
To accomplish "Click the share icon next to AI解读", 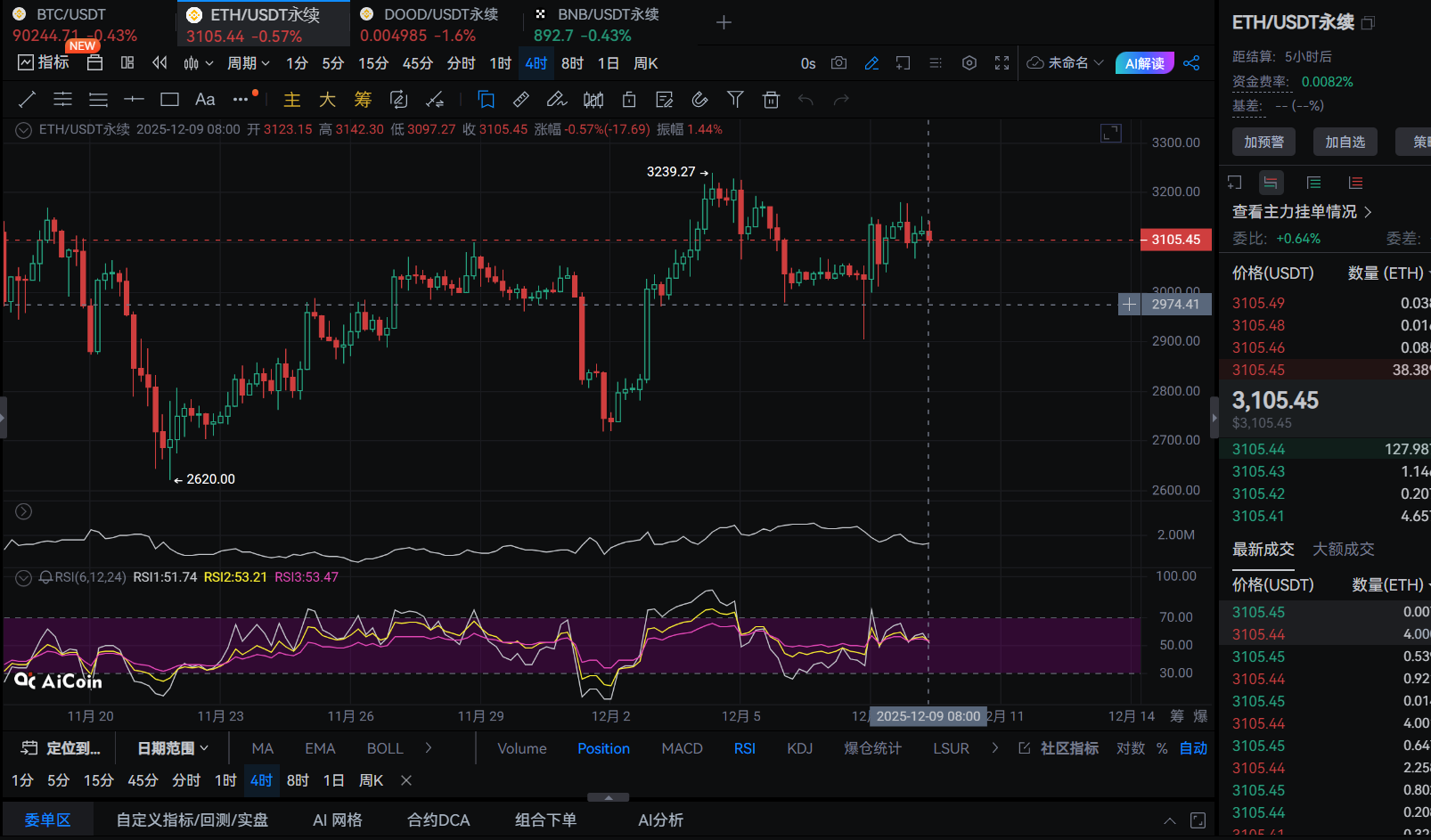I will pyautogui.click(x=1191, y=63).
